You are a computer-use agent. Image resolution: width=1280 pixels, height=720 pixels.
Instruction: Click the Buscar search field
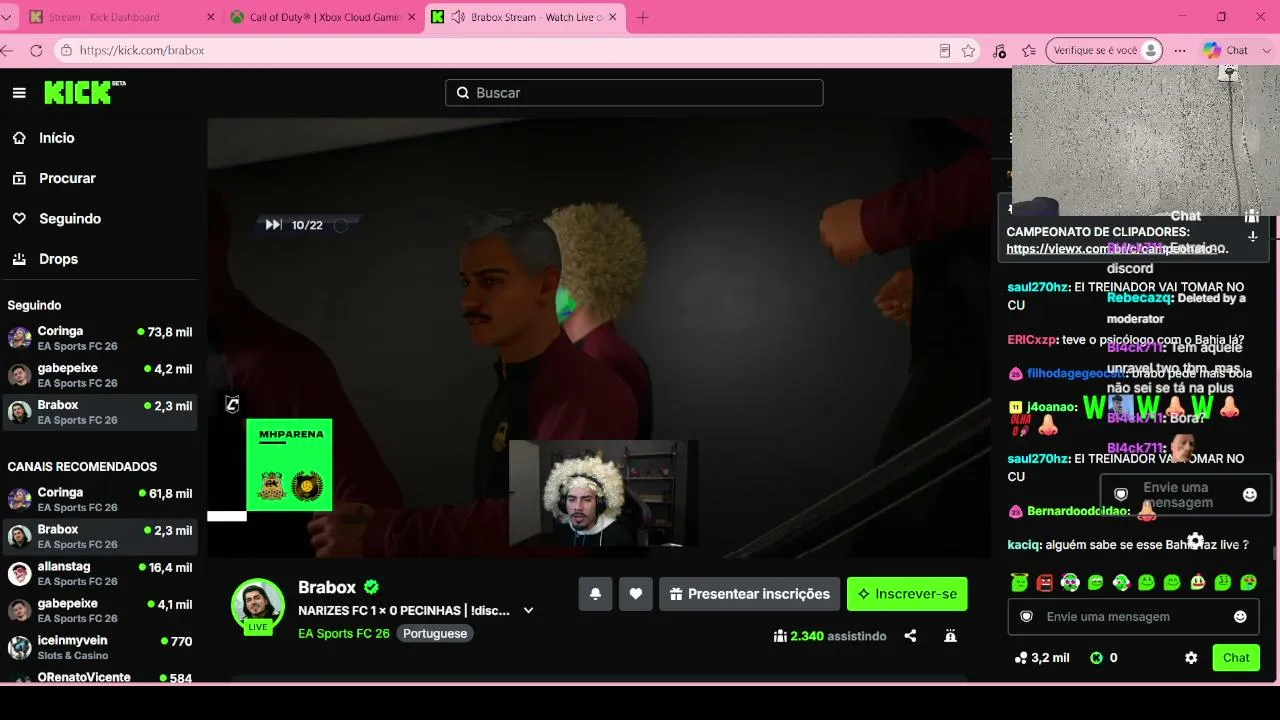634,93
